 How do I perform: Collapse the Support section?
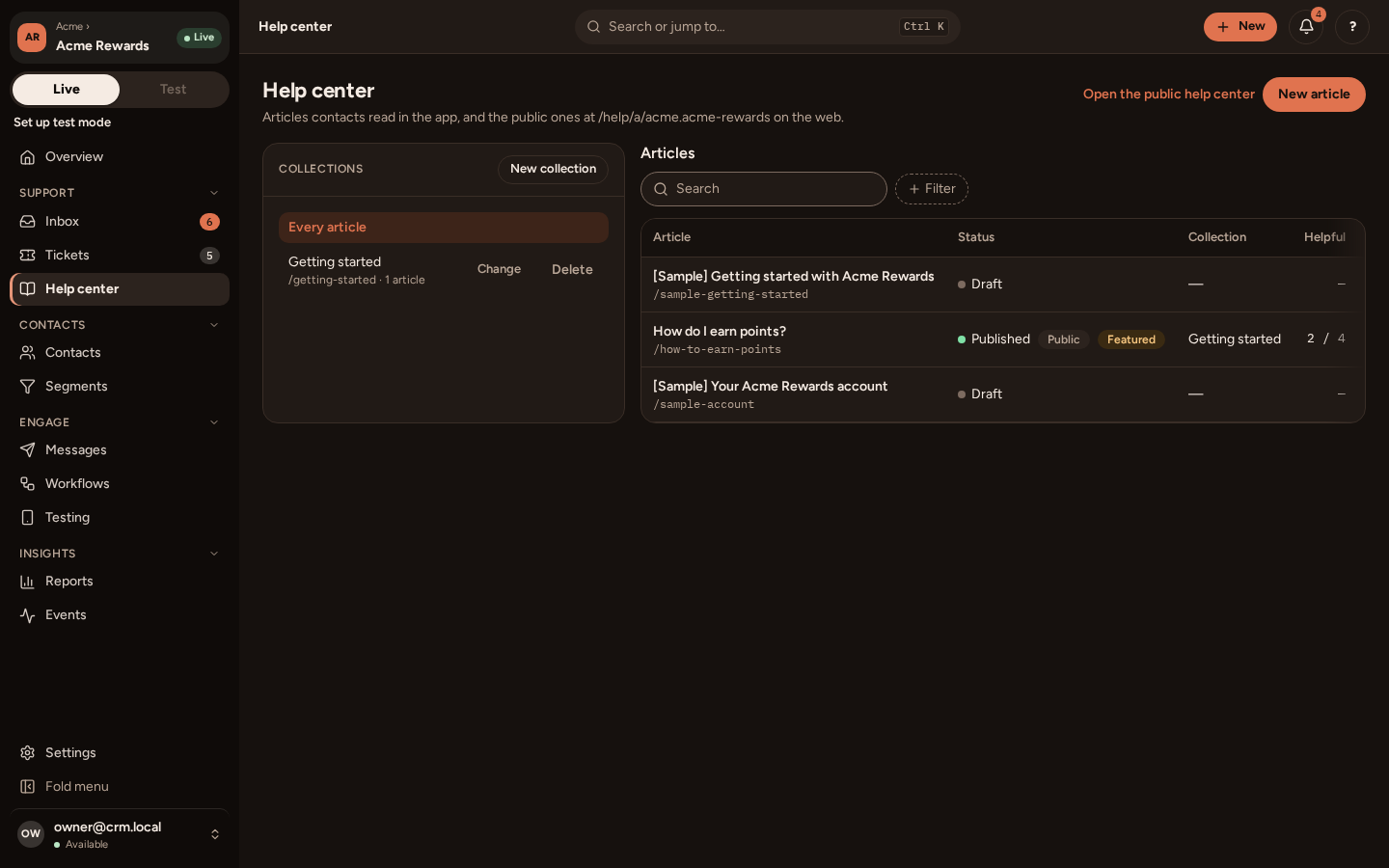click(x=214, y=193)
